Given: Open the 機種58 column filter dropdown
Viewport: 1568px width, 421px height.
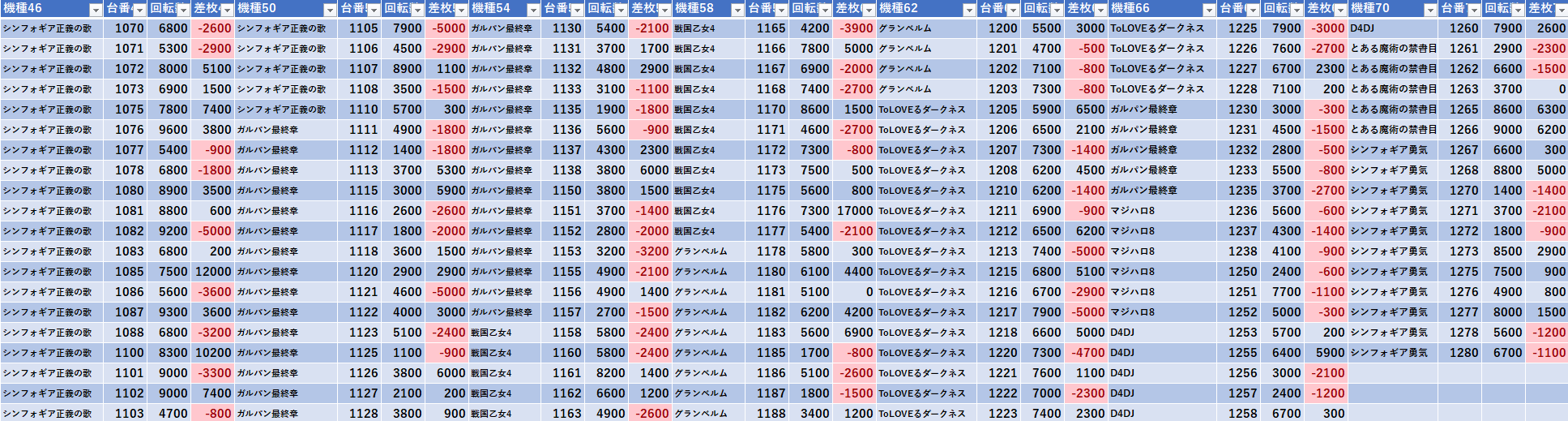Looking at the screenshot, I should tap(737, 10).
